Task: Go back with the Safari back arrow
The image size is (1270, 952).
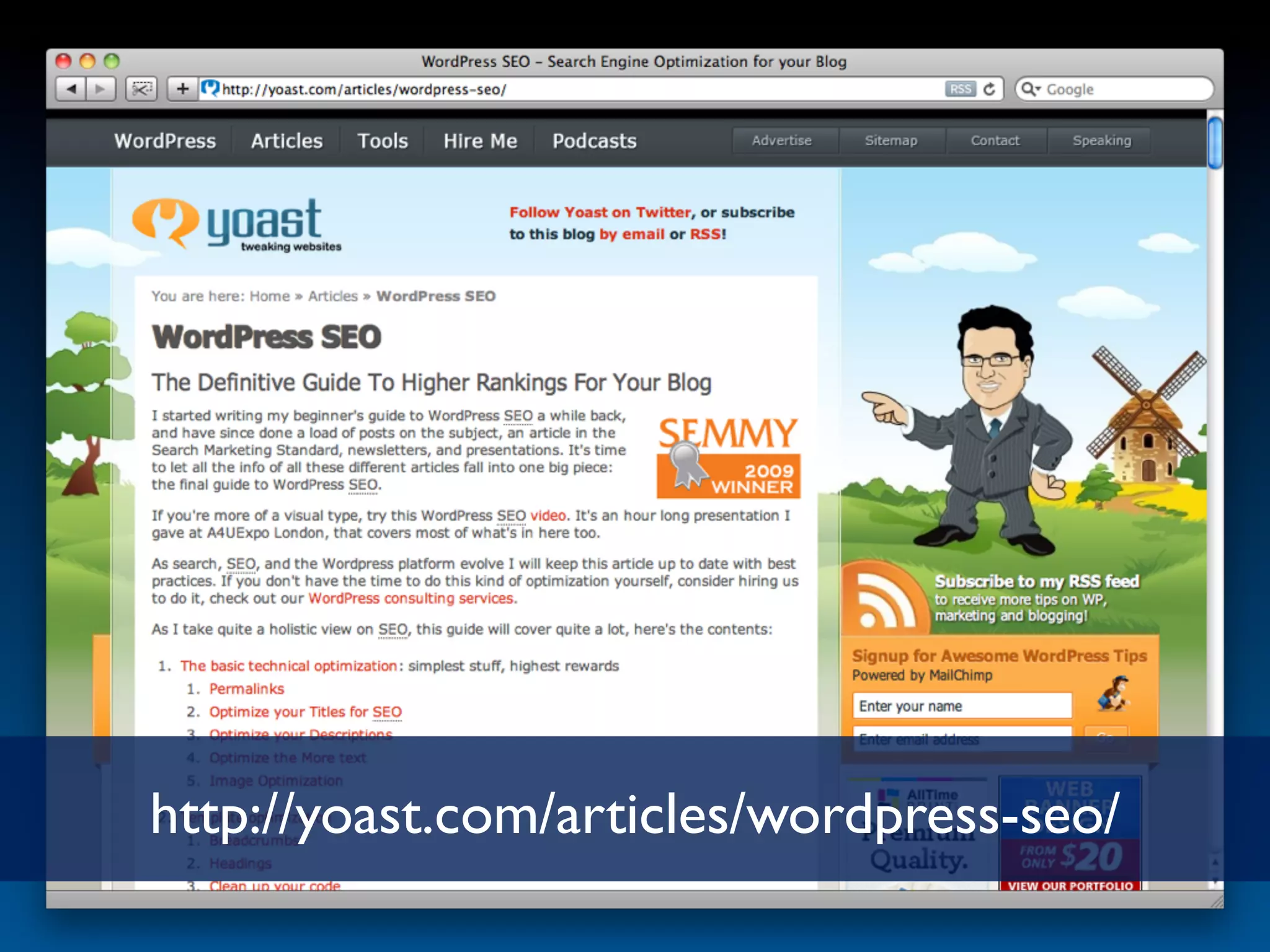Action: tap(71, 89)
